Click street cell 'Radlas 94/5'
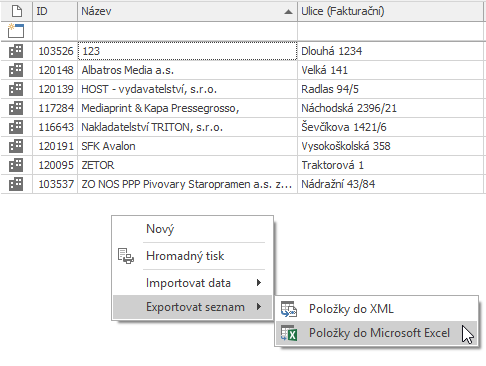The height and width of the screenshot is (366, 486). pyautogui.click(x=390, y=89)
